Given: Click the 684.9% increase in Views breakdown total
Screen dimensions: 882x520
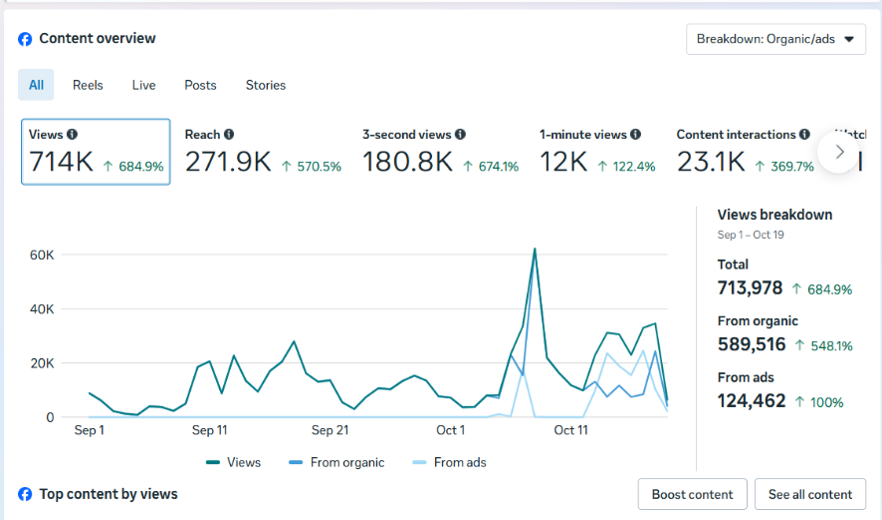Looking at the screenshot, I should click(x=822, y=289).
